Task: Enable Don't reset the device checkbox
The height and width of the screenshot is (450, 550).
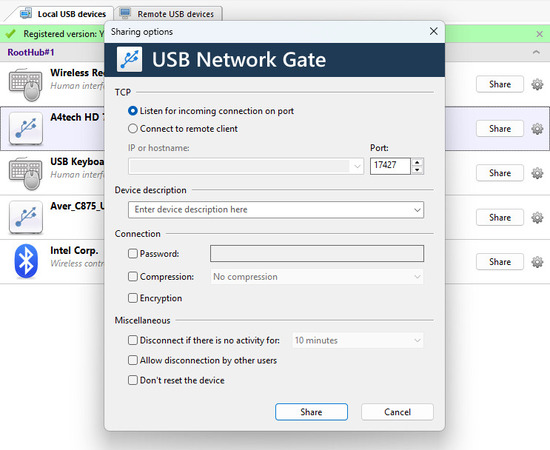Action: (133, 380)
